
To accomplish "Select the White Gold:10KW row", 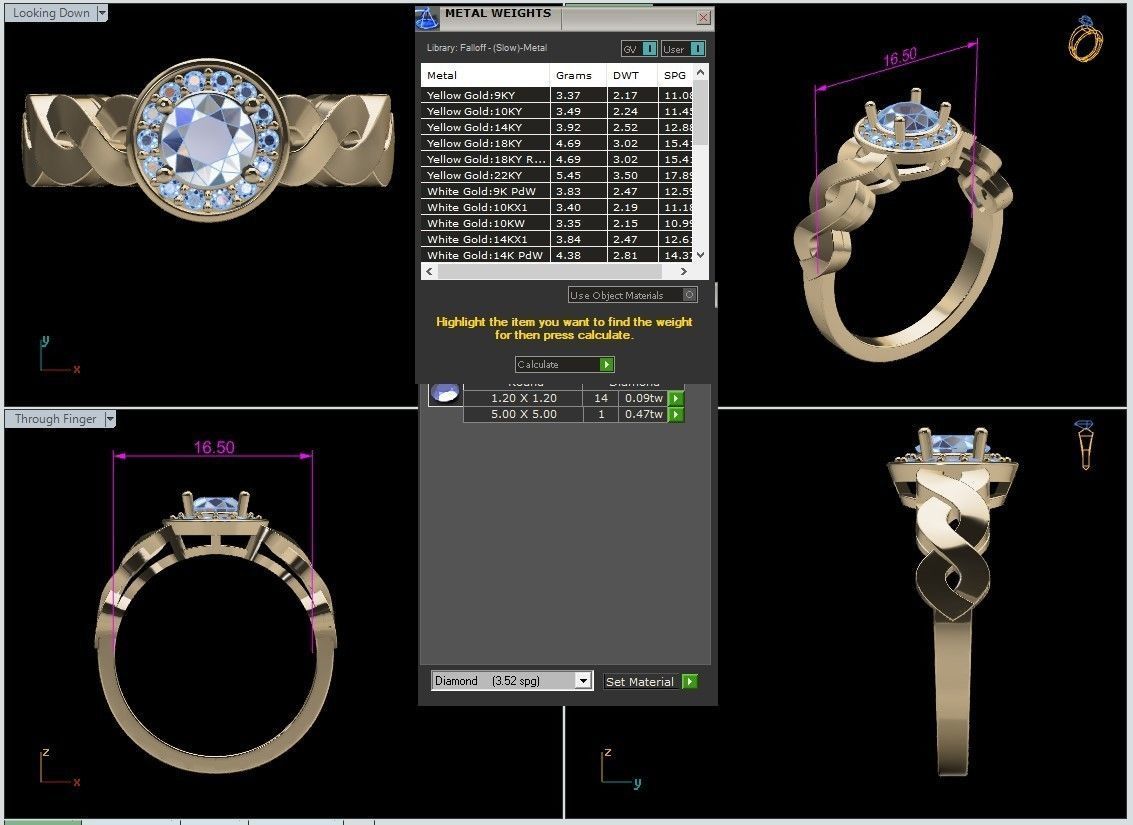I will click(556, 223).
